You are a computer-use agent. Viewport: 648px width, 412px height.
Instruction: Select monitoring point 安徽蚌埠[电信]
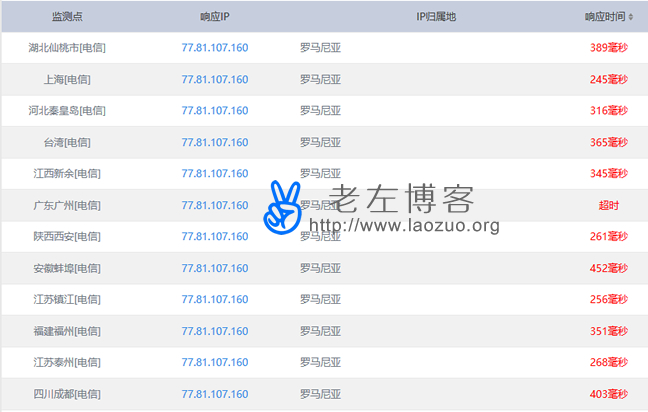tap(67, 268)
